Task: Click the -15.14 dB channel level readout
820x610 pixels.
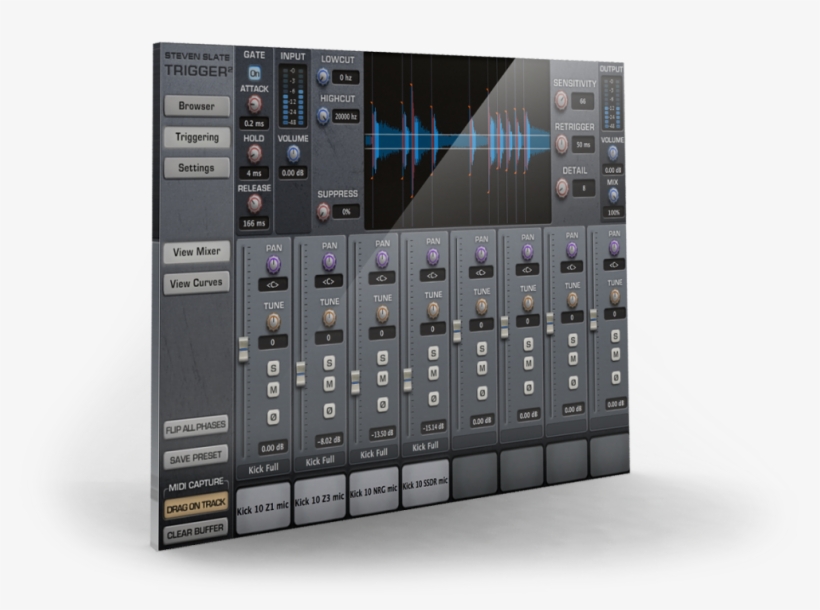Action: (x=433, y=426)
